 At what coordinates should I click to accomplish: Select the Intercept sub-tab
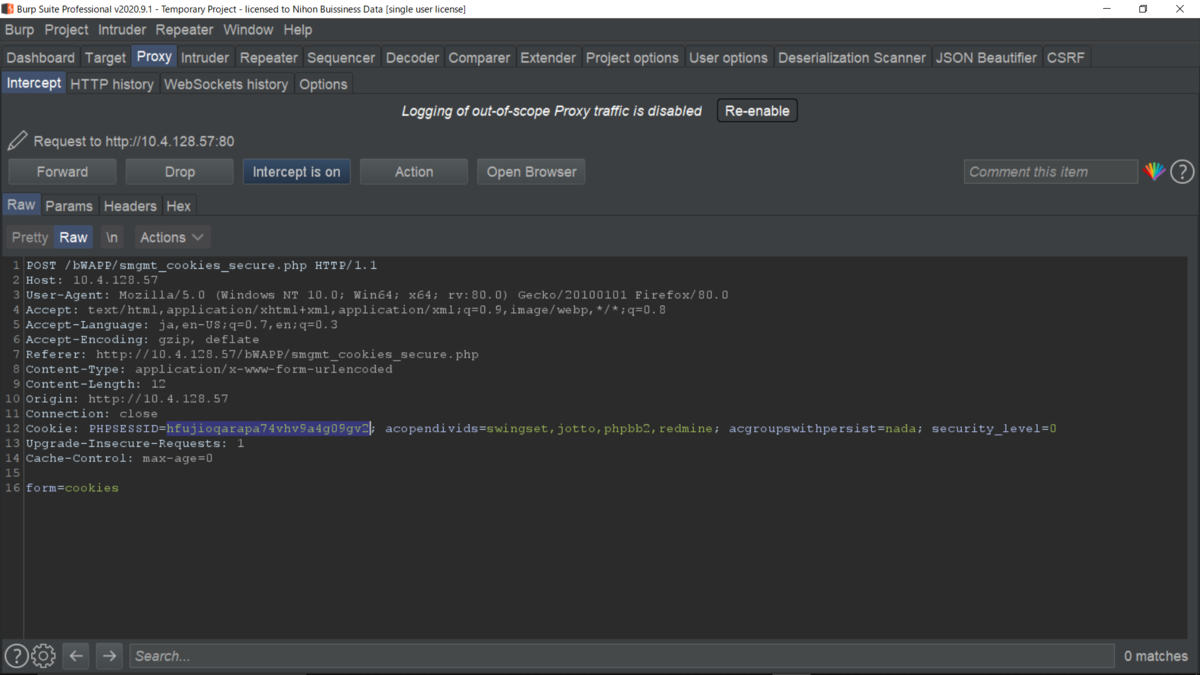34,83
